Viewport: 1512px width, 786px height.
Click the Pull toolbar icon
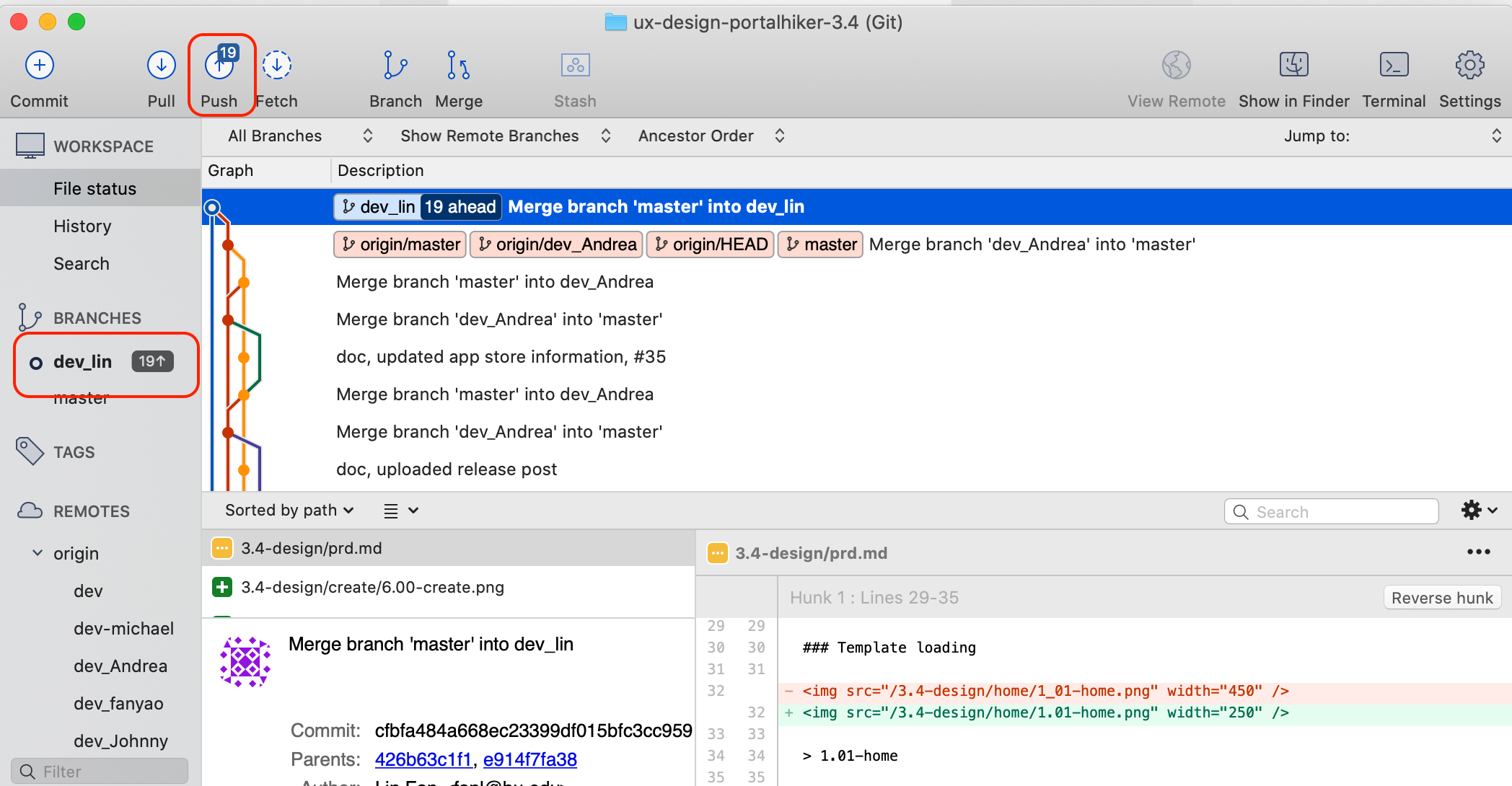pos(161,66)
